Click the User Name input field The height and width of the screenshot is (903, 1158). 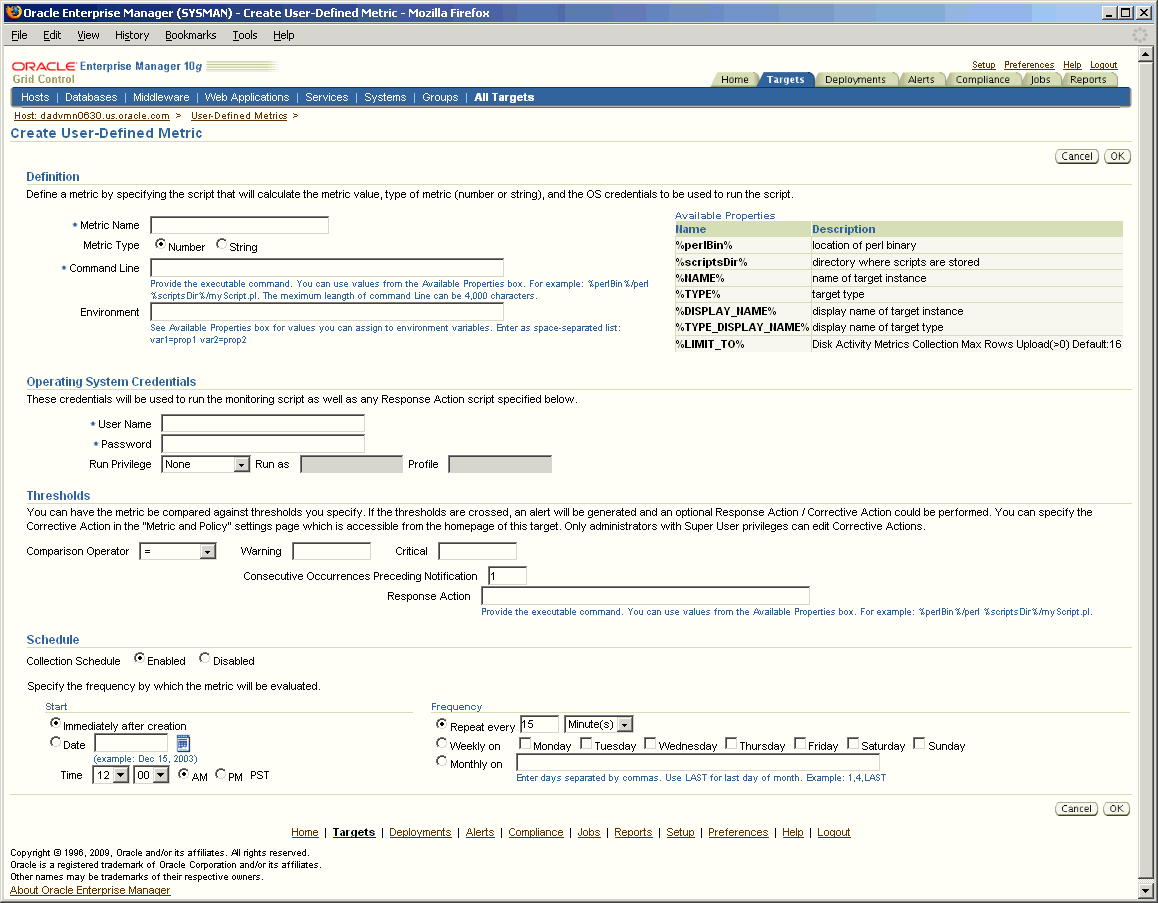[x=263, y=423]
